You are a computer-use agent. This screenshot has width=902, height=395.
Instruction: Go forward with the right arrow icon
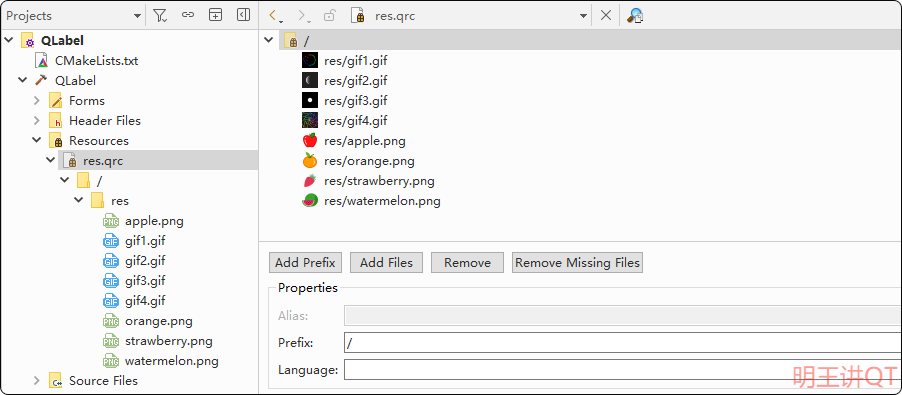tap(304, 16)
